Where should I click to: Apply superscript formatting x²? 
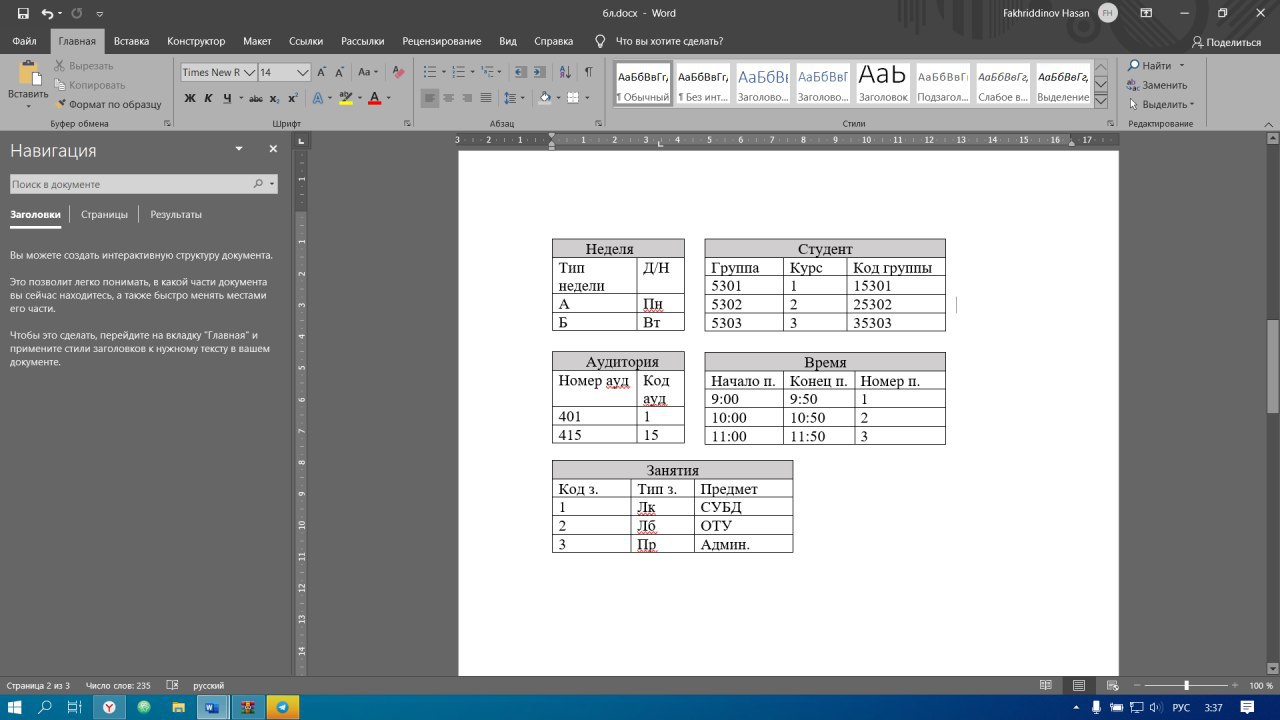tap(292, 98)
